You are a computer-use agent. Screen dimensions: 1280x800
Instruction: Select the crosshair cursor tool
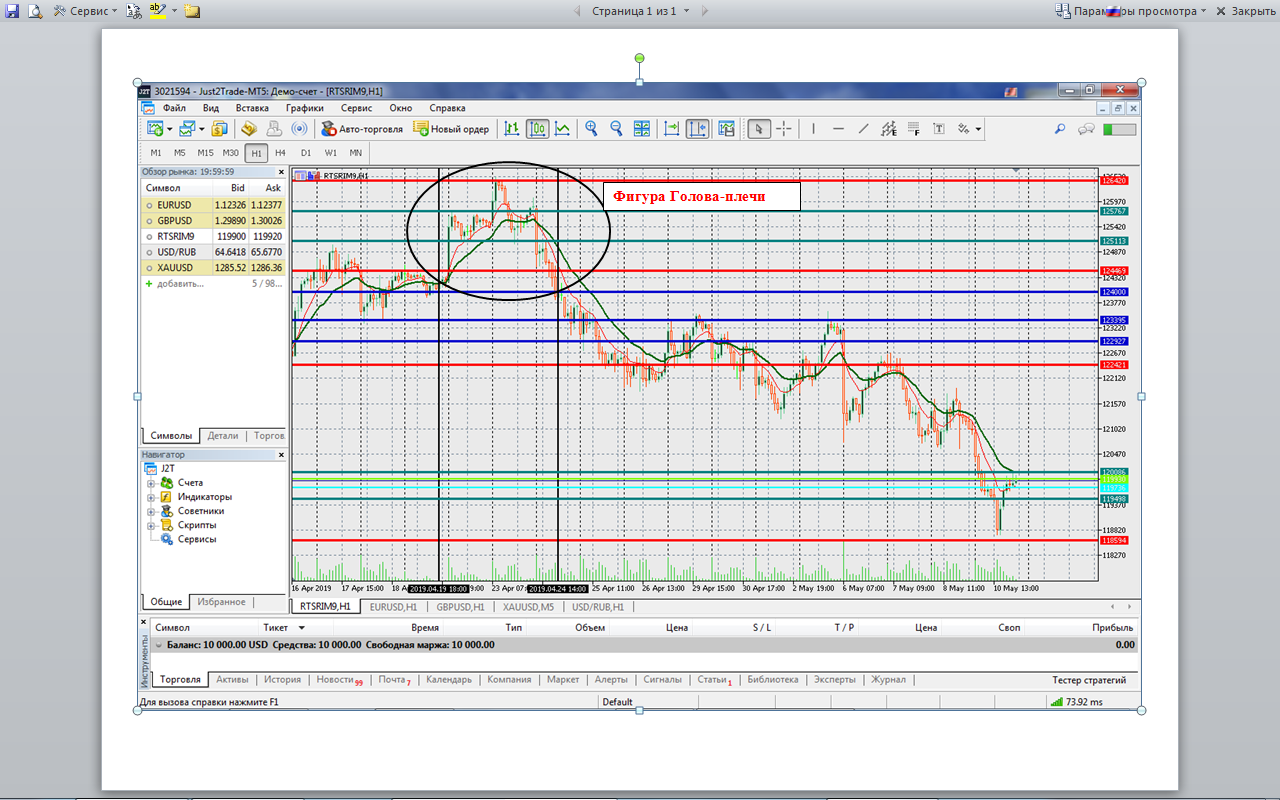pos(784,129)
